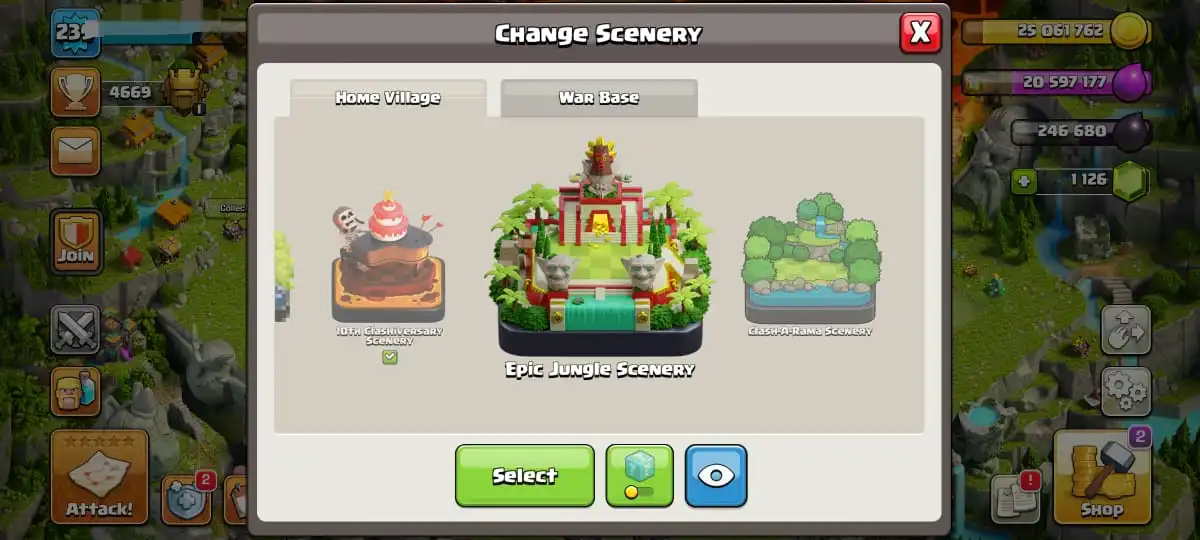Switch to the War Base tab

[x=599, y=98]
